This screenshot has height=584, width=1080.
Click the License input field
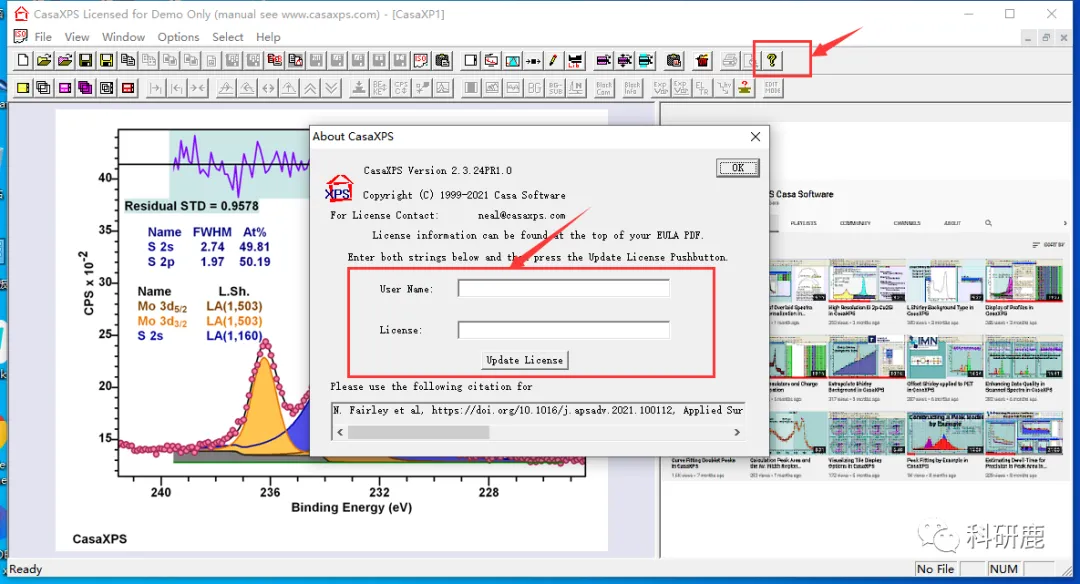coord(563,330)
